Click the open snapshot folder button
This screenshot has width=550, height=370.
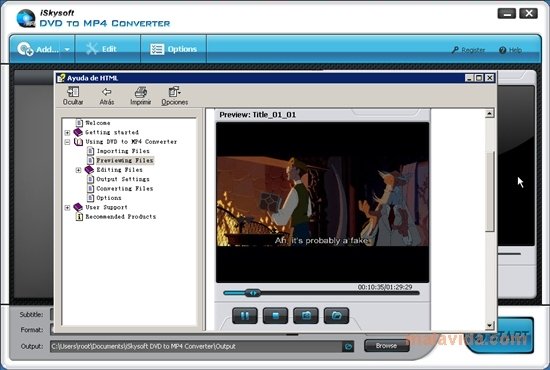(x=336, y=316)
